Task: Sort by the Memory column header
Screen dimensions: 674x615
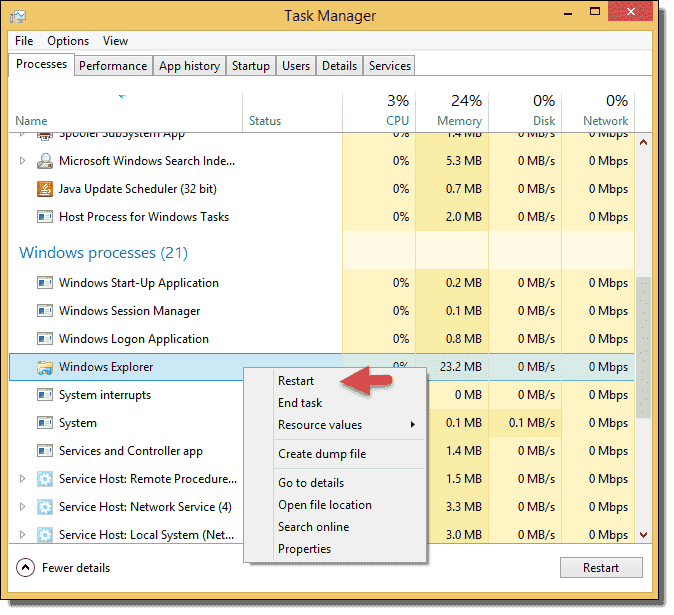Action: click(452, 111)
